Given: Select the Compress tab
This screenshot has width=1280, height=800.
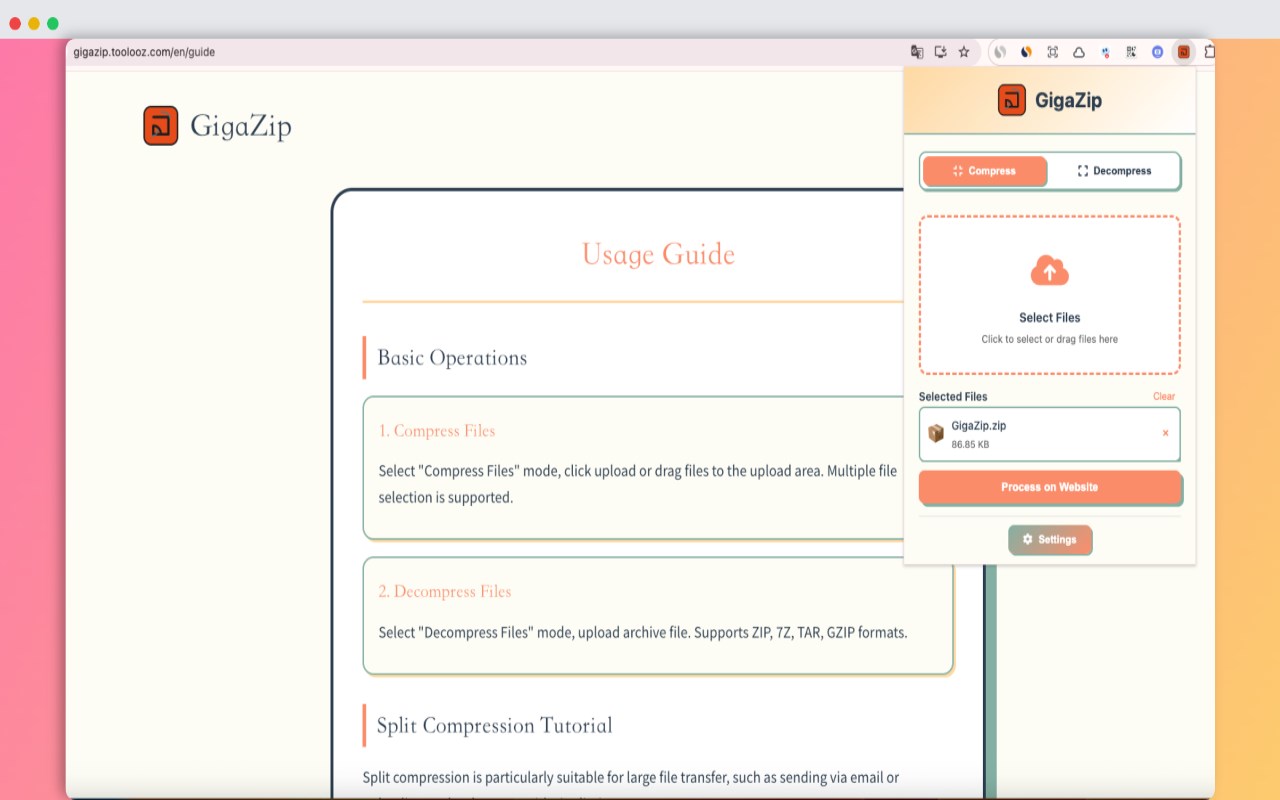Looking at the screenshot, I should pos(985,171).
